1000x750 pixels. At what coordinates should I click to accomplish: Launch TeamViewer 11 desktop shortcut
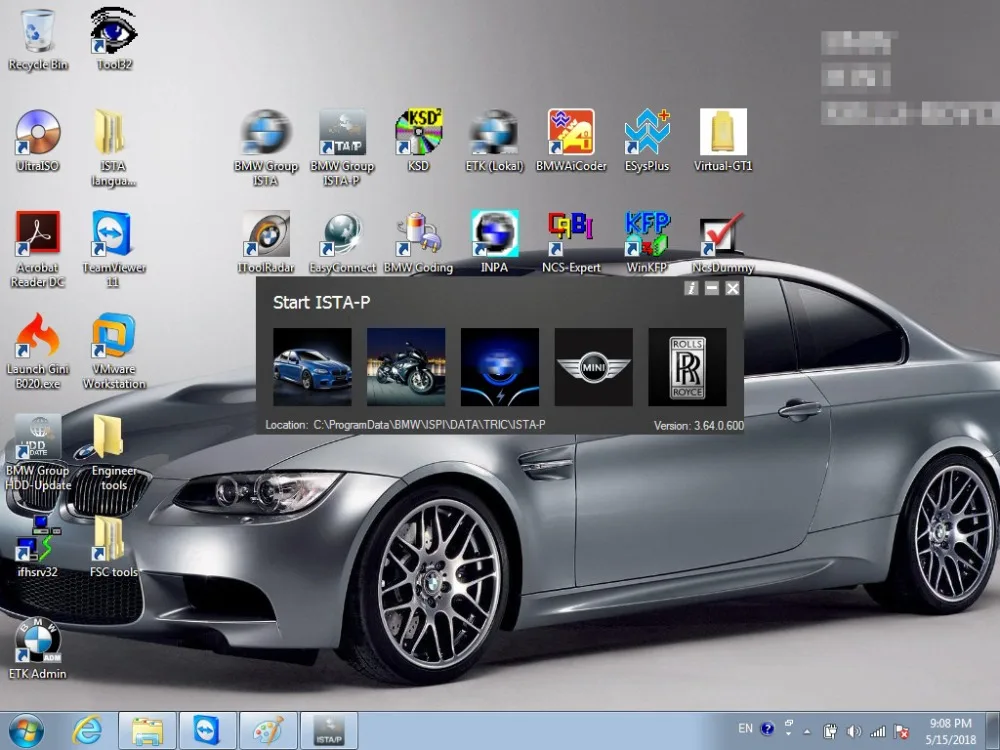pyautogui.click(x=114, y=249)
